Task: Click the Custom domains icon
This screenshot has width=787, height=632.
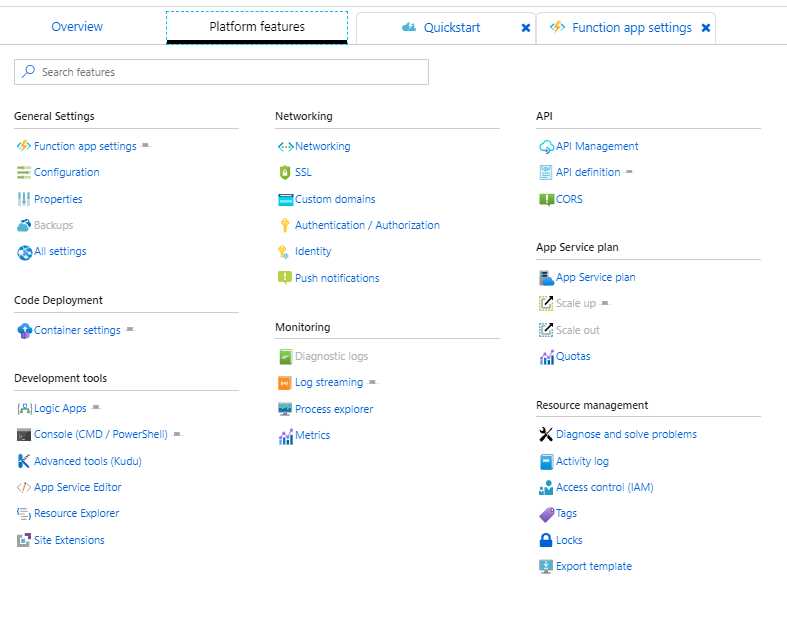Action: [285, 200]
